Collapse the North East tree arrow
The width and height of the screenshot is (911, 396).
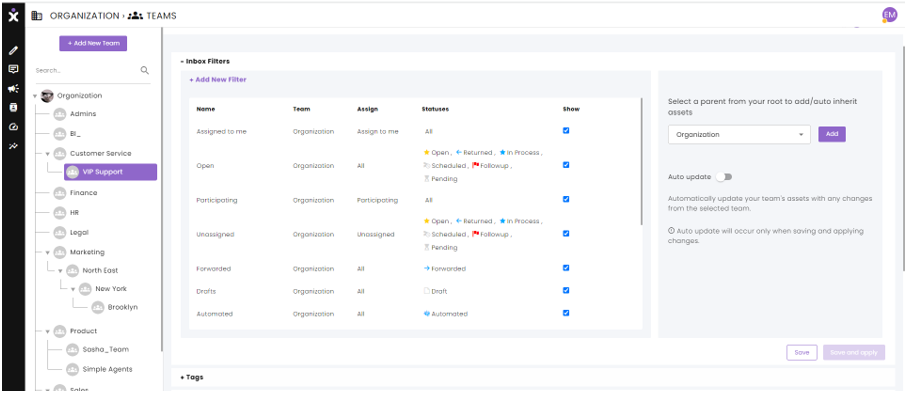[60, 271]
